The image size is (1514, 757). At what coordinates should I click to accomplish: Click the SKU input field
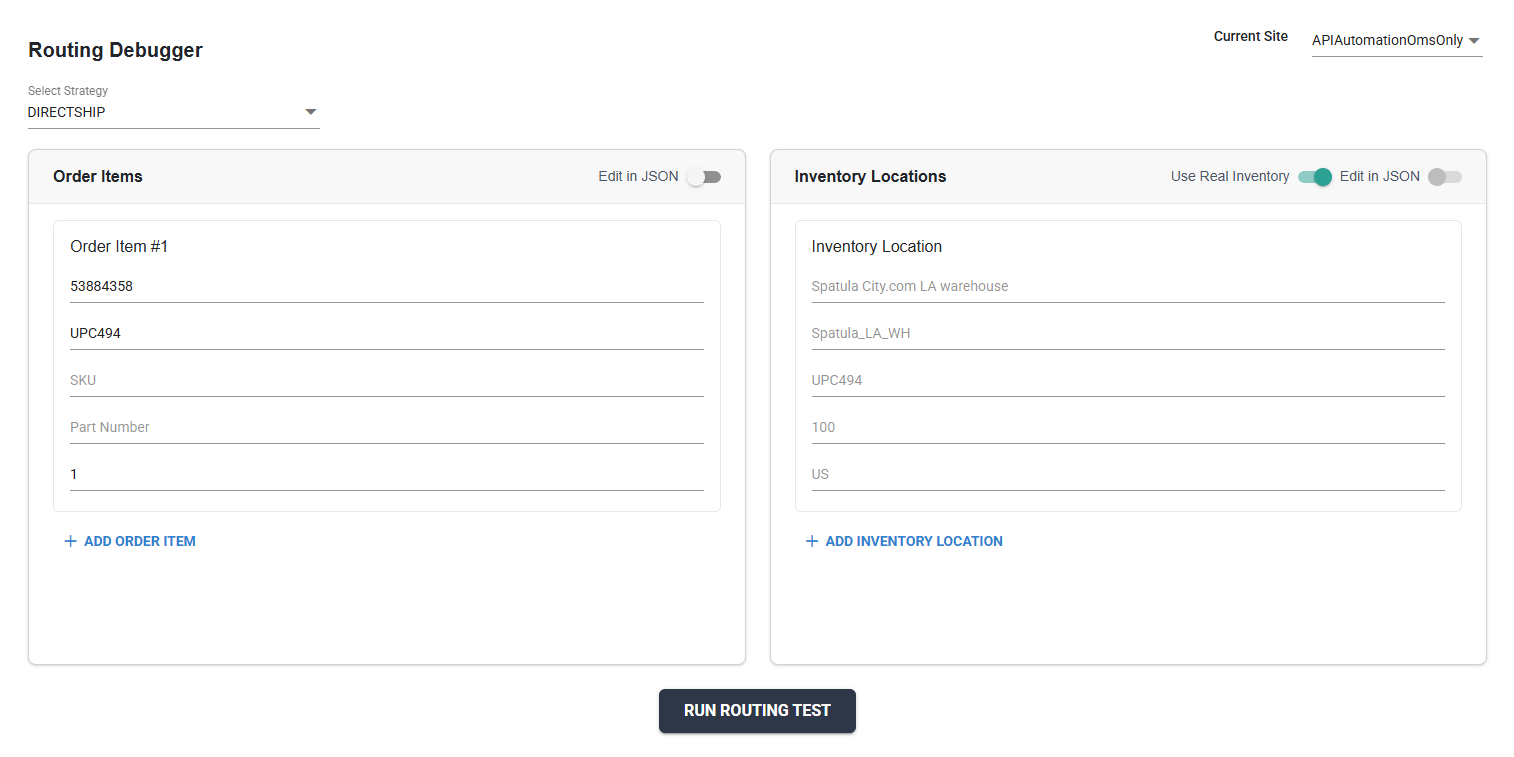tap(386, 381)
